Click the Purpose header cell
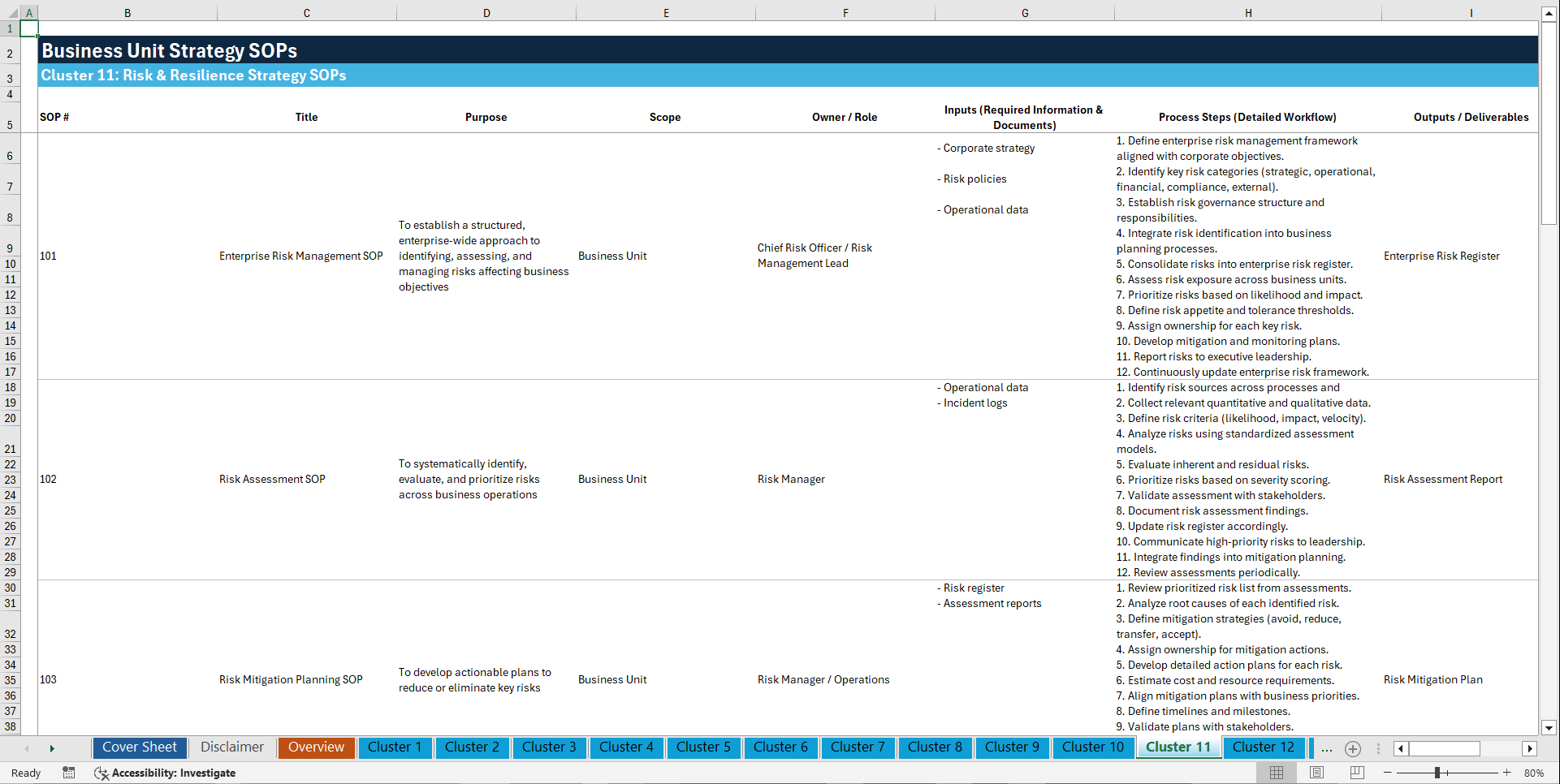Screen dimensions: 1560x784 click(x=486, y=118)
